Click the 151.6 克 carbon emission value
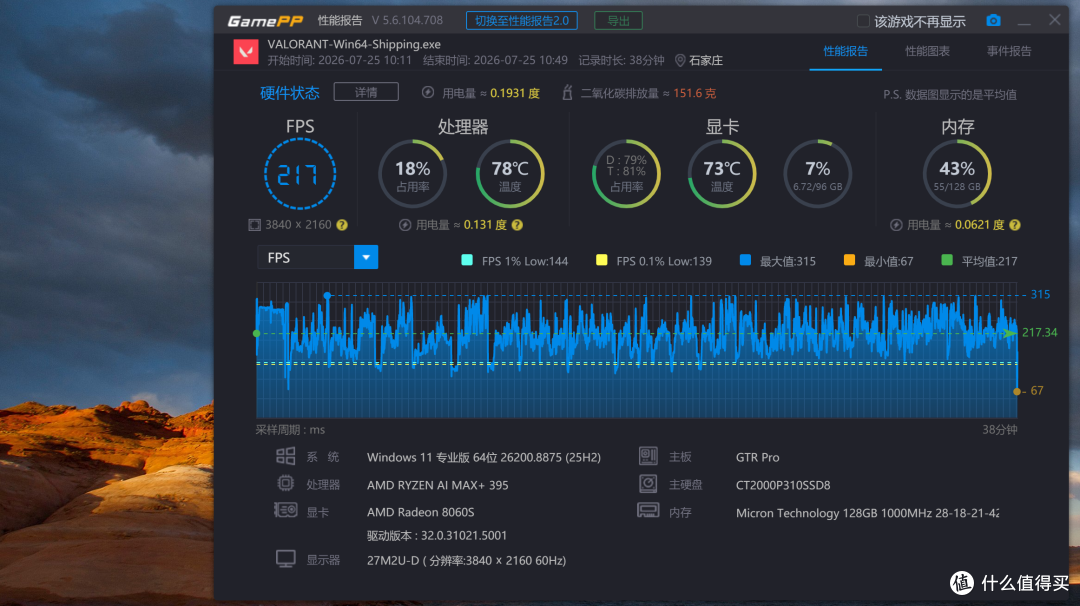1080x606 pixels. 694,93
